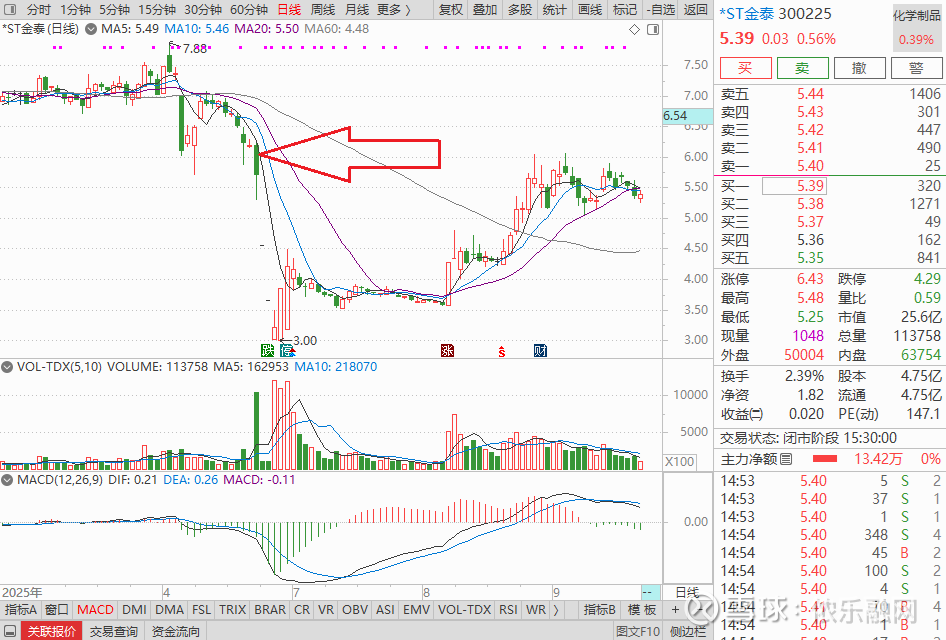Select the 日线 daily period tab
Image resolution: width=946 pixels, height=640 pixels.
(x=289, y=10)
